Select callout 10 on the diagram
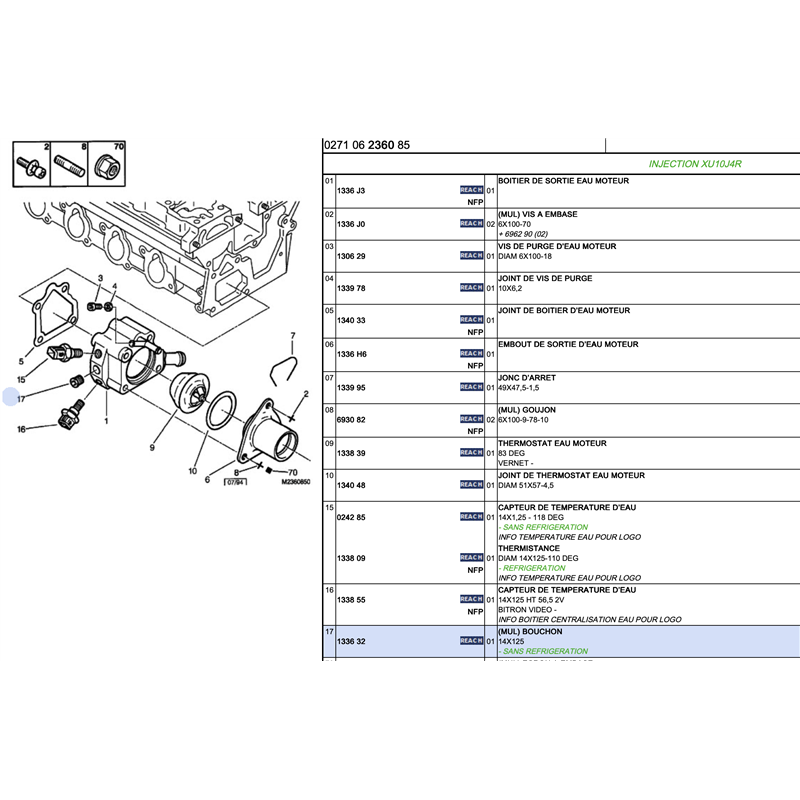This screenshot has height=800, width=800. (x=192, y=471)
